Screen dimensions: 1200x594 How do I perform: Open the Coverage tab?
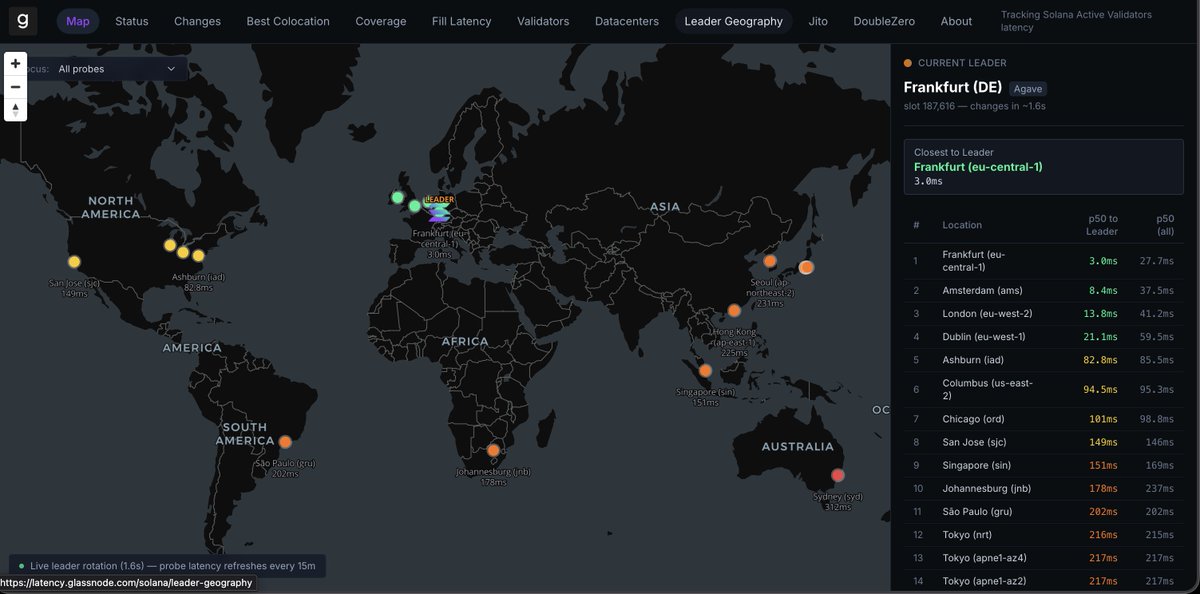coord(381,21)
